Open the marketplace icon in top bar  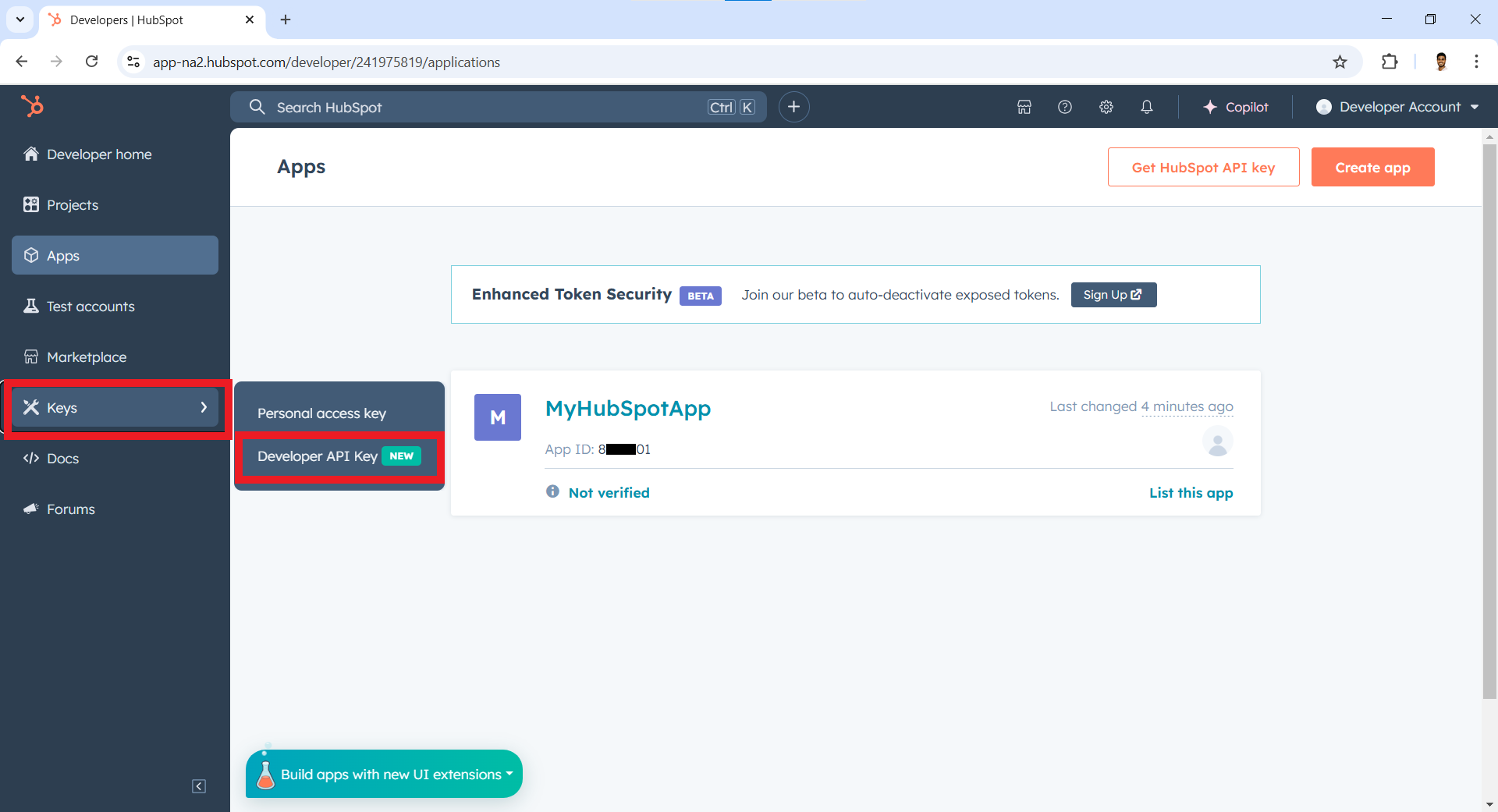tap(1024, 107)
